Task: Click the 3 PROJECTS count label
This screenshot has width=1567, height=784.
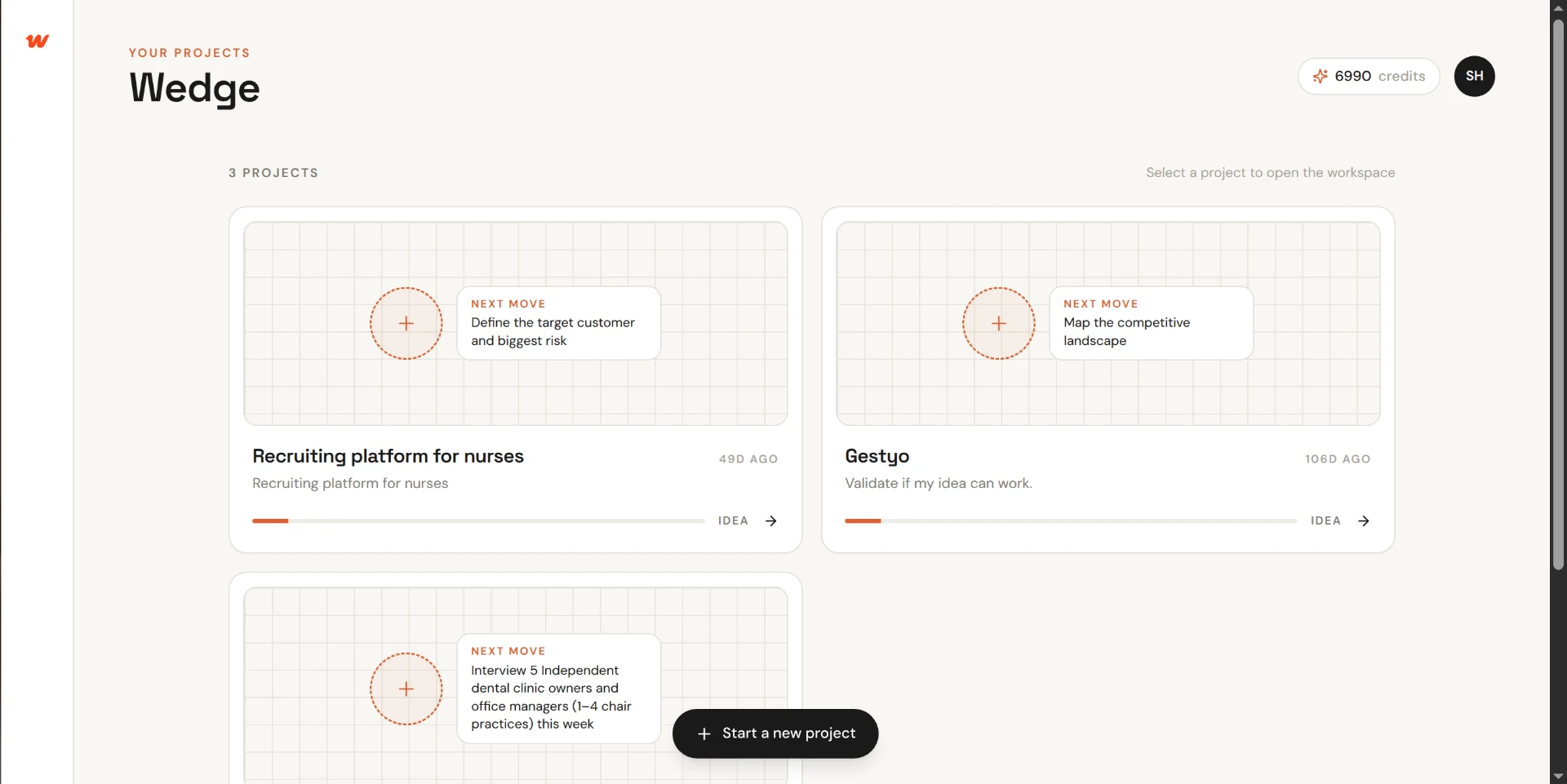Action: [273, 173]
